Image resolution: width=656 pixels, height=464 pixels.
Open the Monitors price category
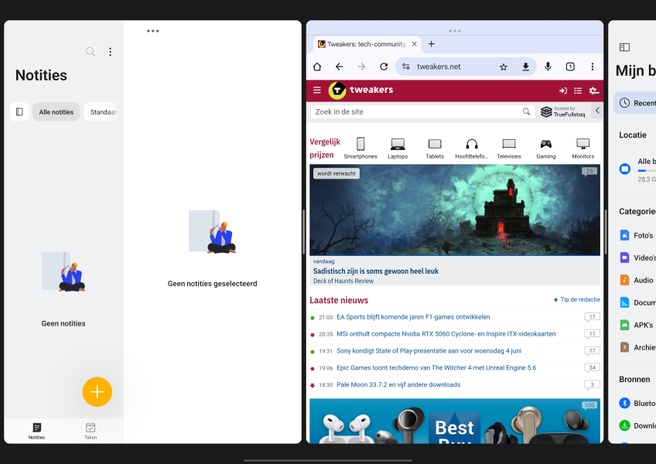583,148
